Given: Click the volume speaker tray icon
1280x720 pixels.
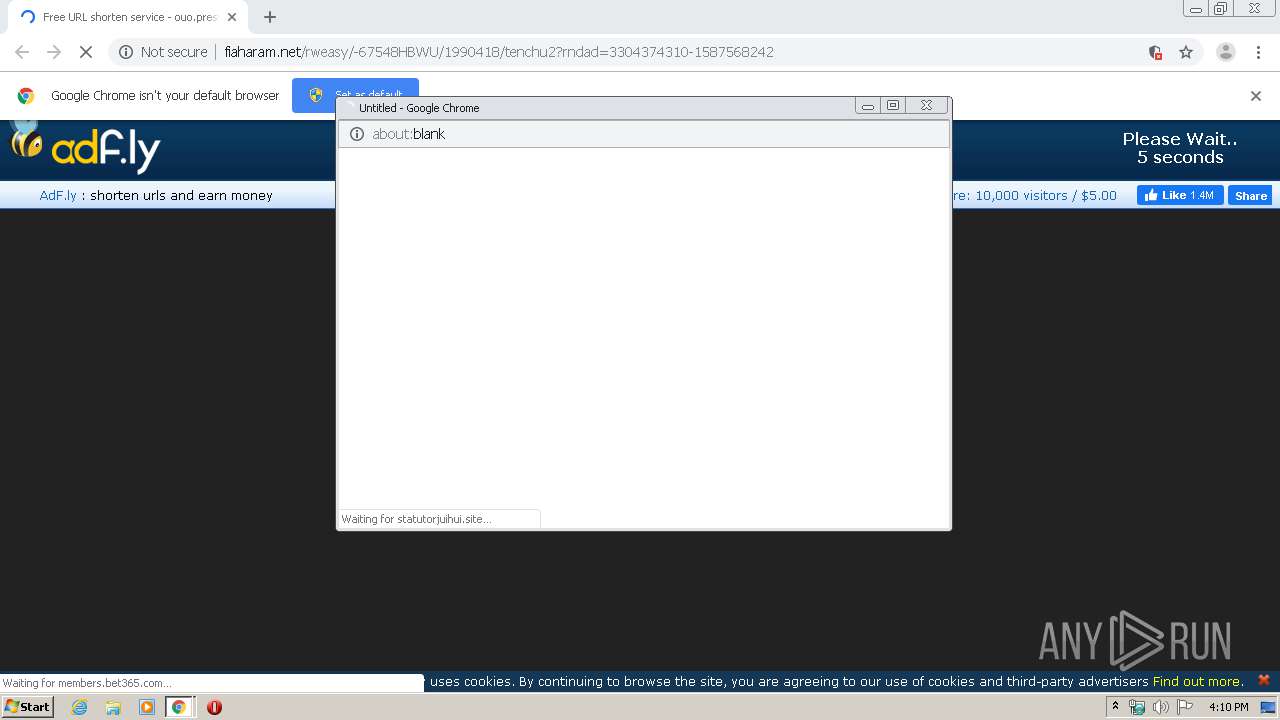Looking at the screenshot, I should (1161, 707).
